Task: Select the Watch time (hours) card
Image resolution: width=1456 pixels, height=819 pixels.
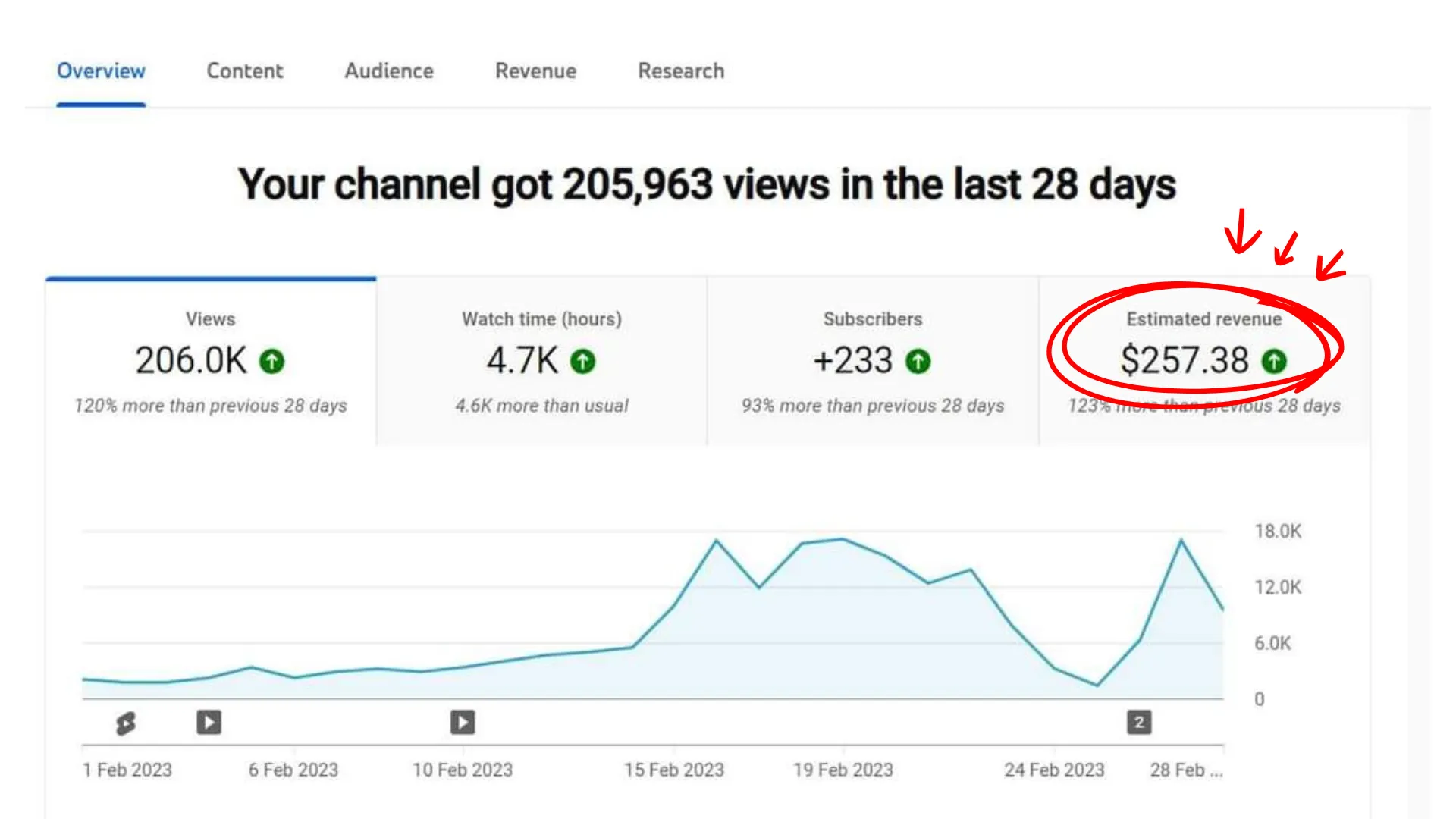Action: [542, 362]
